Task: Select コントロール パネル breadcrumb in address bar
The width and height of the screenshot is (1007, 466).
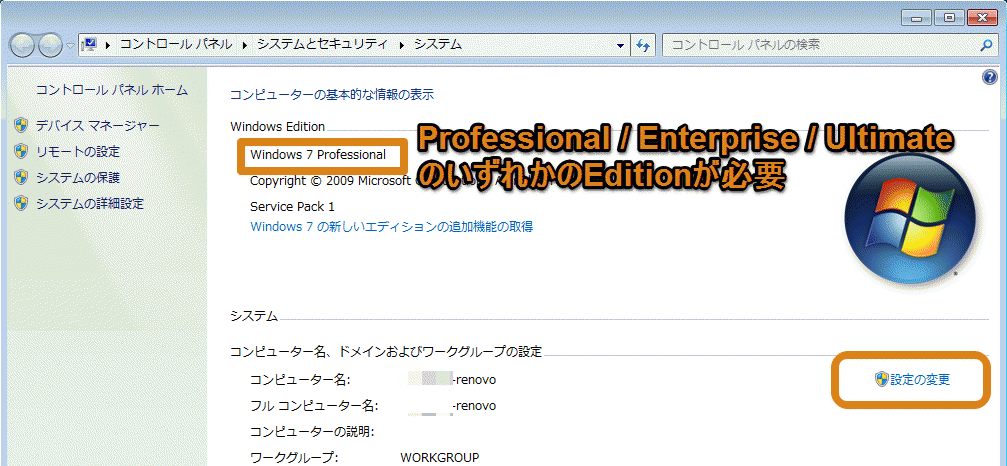Action: pos(176,45)
